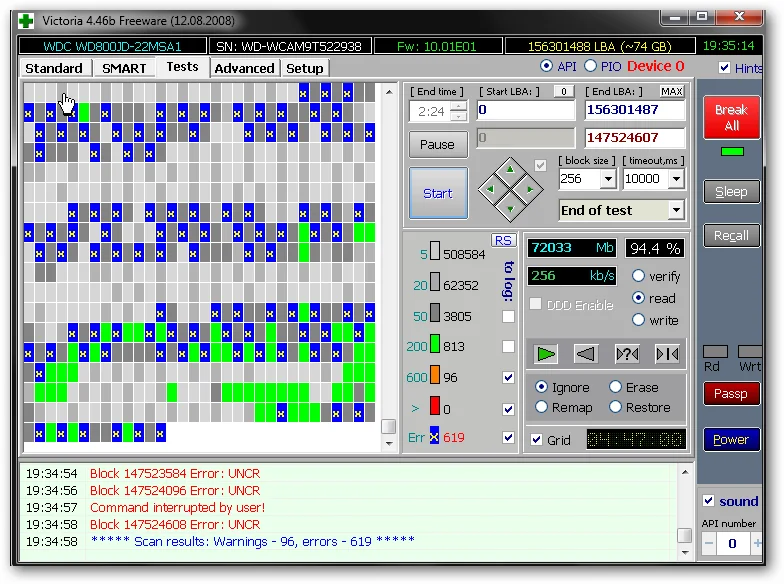This screenshot has width=784, height=584.
Task: Expand the timeout ms dropdown
Action: 676,179
